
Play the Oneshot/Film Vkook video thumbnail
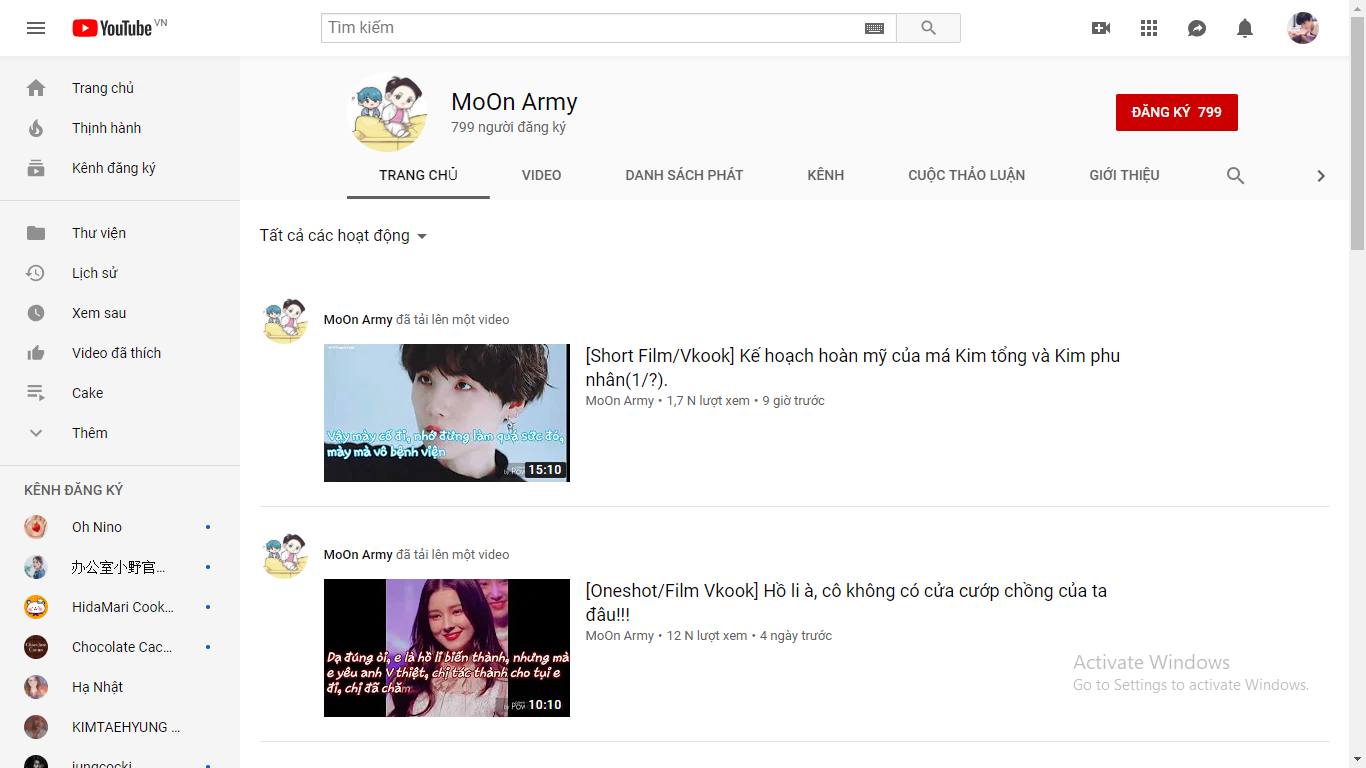(446, 647)
